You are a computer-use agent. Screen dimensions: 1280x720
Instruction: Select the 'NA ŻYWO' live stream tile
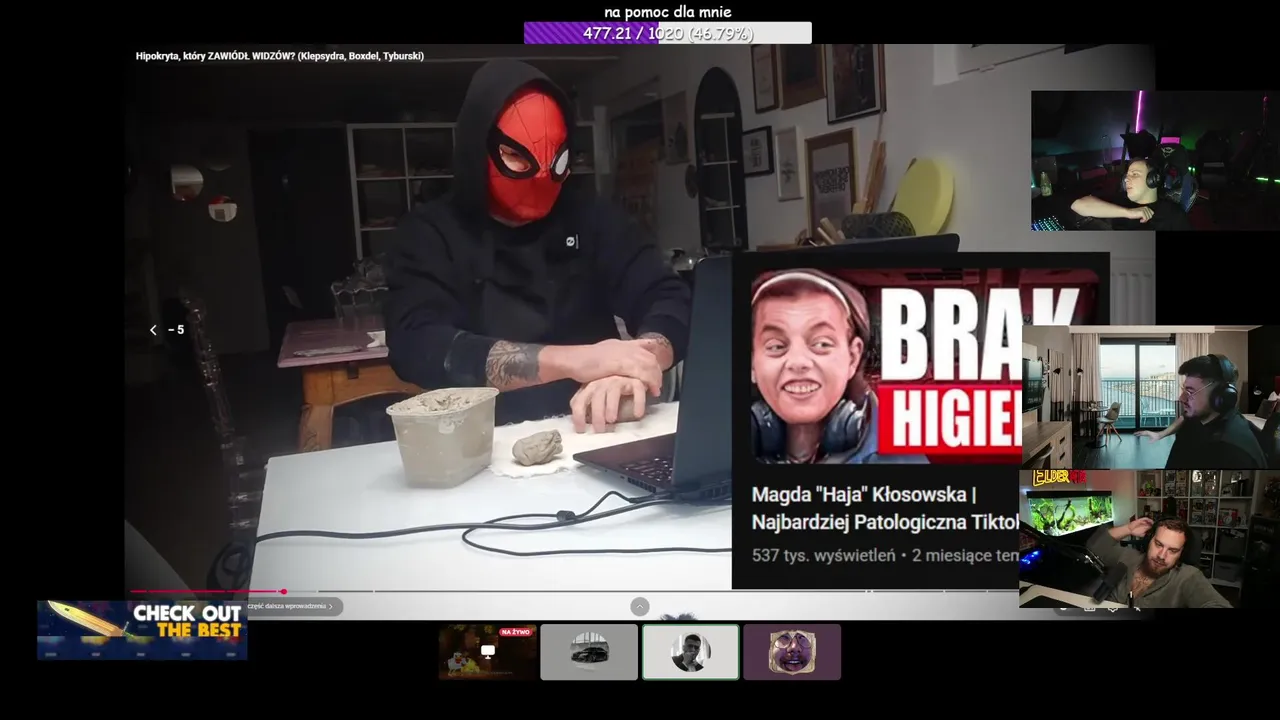(x=488, y=652)
